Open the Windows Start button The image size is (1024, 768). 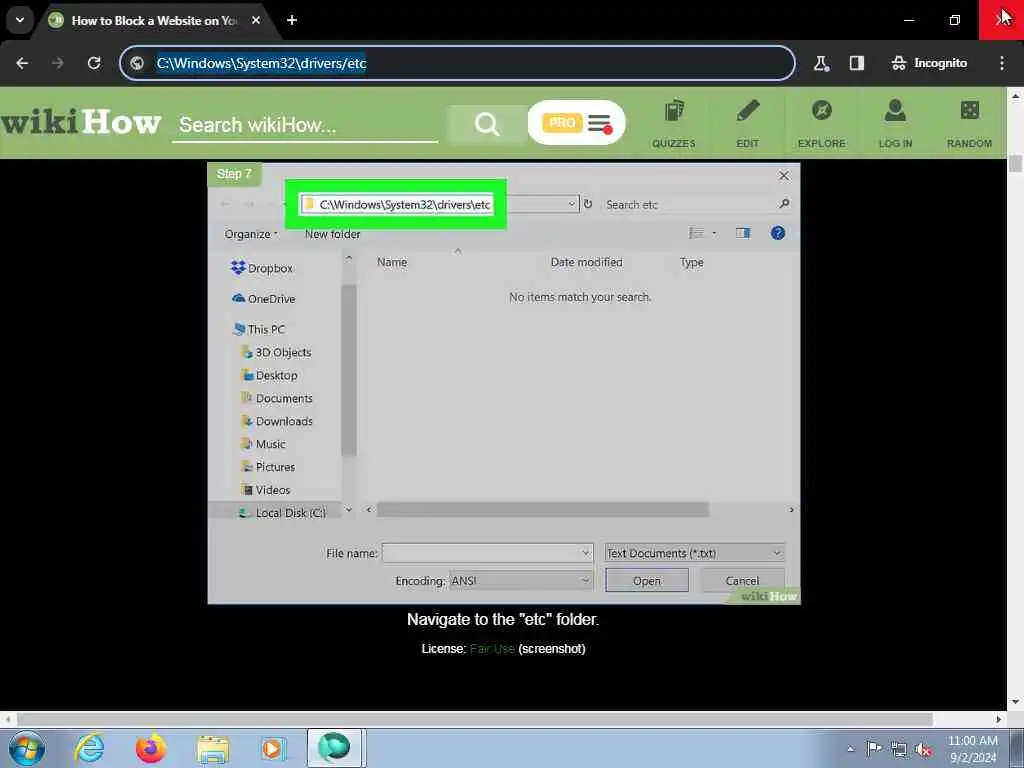27,749
